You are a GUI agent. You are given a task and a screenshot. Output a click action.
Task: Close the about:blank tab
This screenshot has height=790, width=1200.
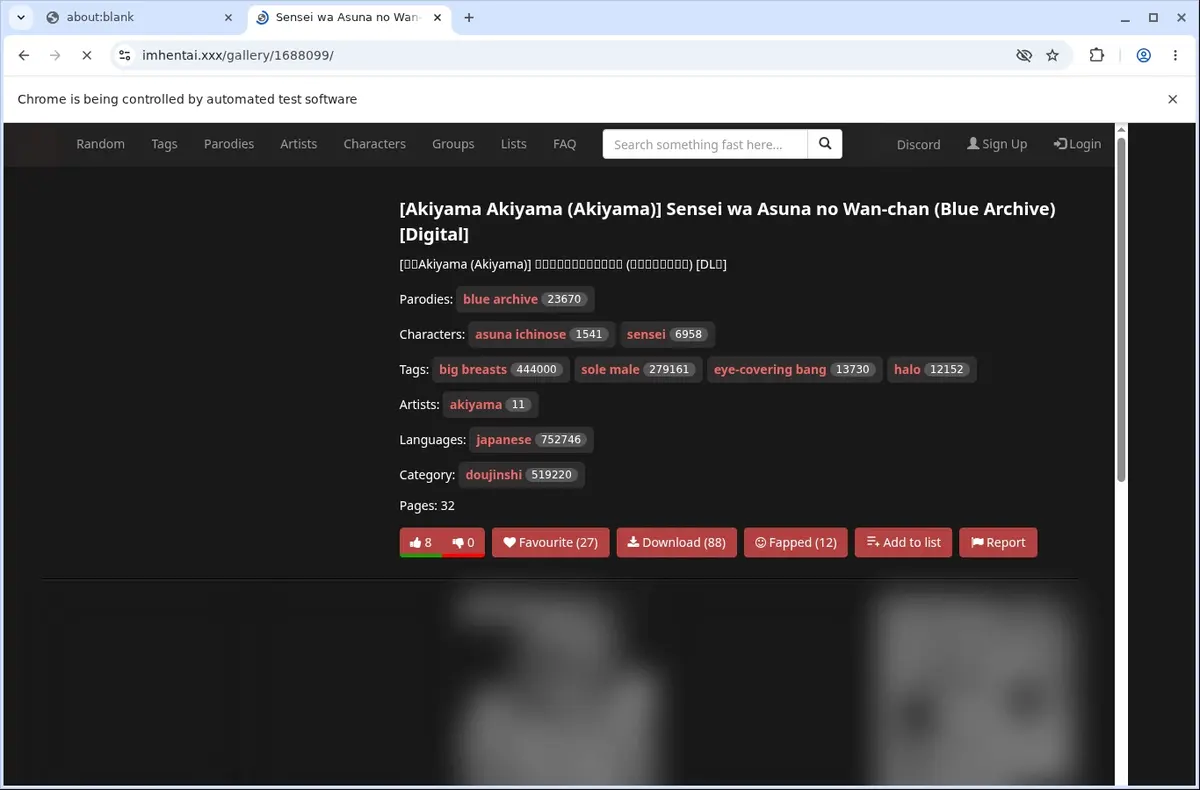(228, 17)
